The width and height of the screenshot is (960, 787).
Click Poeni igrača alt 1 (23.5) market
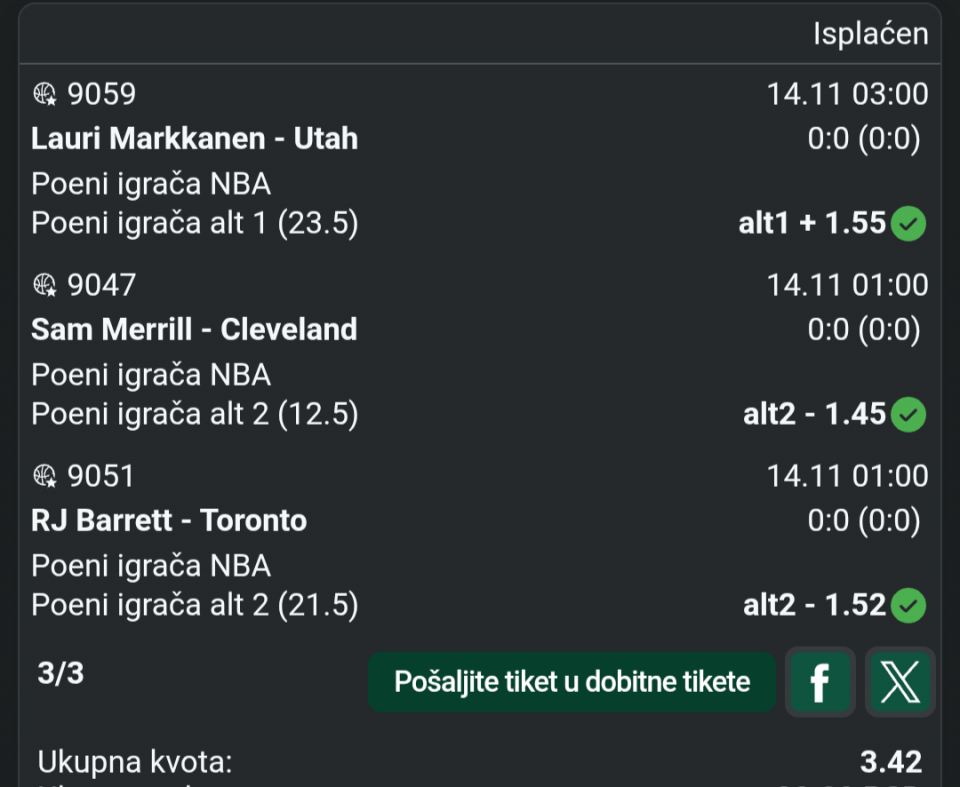click(x=194, y=223)
